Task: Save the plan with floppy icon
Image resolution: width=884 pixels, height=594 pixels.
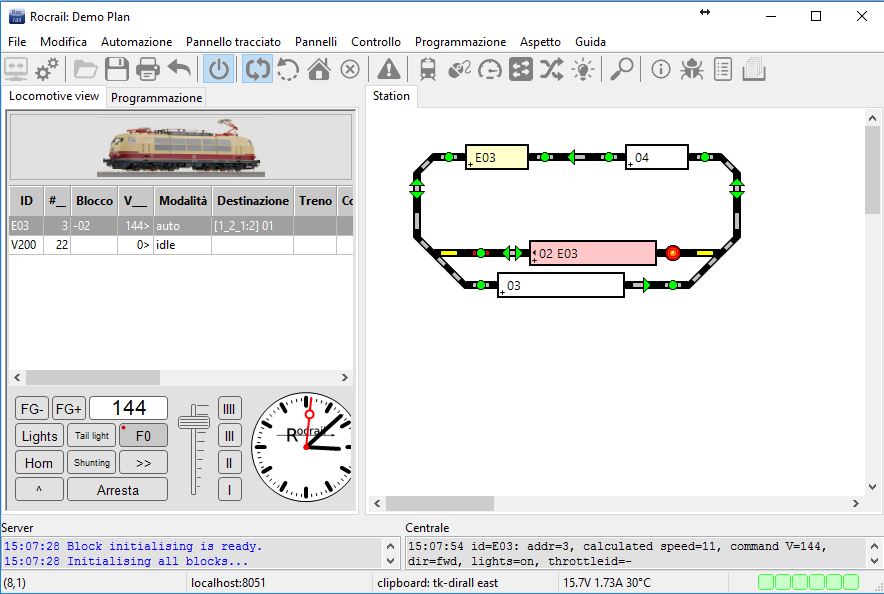Action: point(117,70)
